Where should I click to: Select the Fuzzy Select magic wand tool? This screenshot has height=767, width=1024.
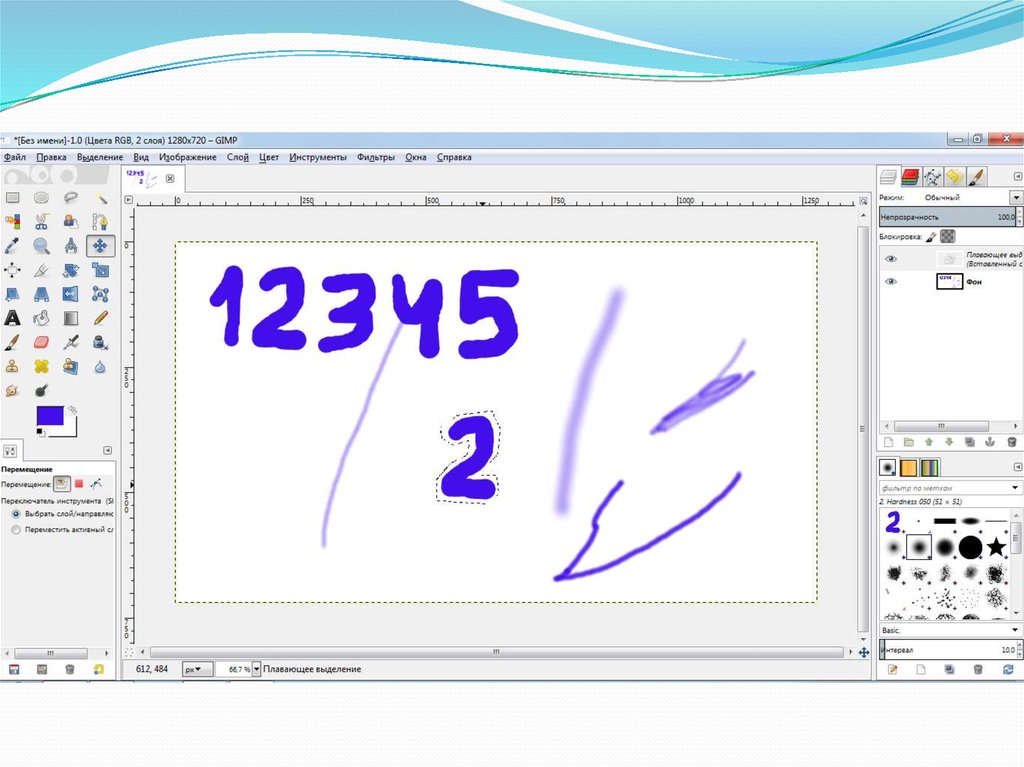pyautogui.click(x=100, y=198)
